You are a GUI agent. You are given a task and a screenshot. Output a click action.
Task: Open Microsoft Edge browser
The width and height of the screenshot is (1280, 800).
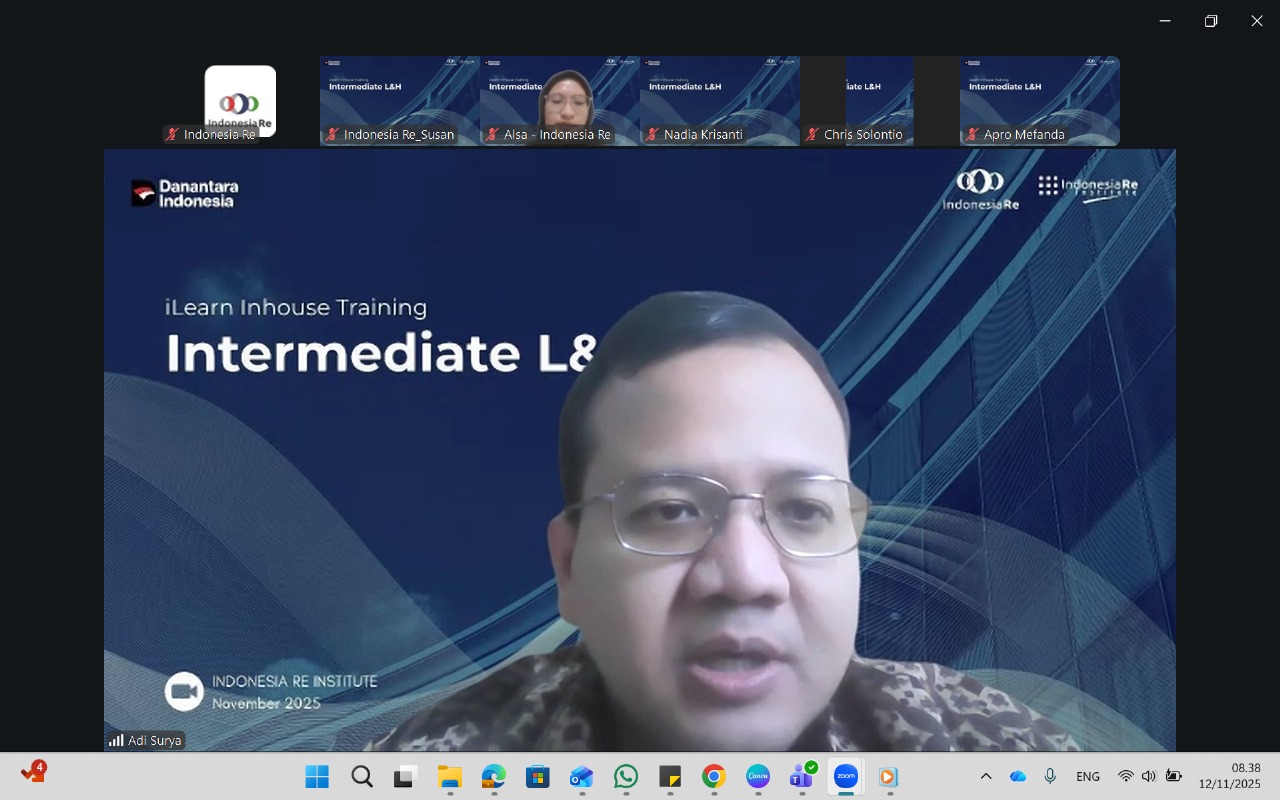494,777
